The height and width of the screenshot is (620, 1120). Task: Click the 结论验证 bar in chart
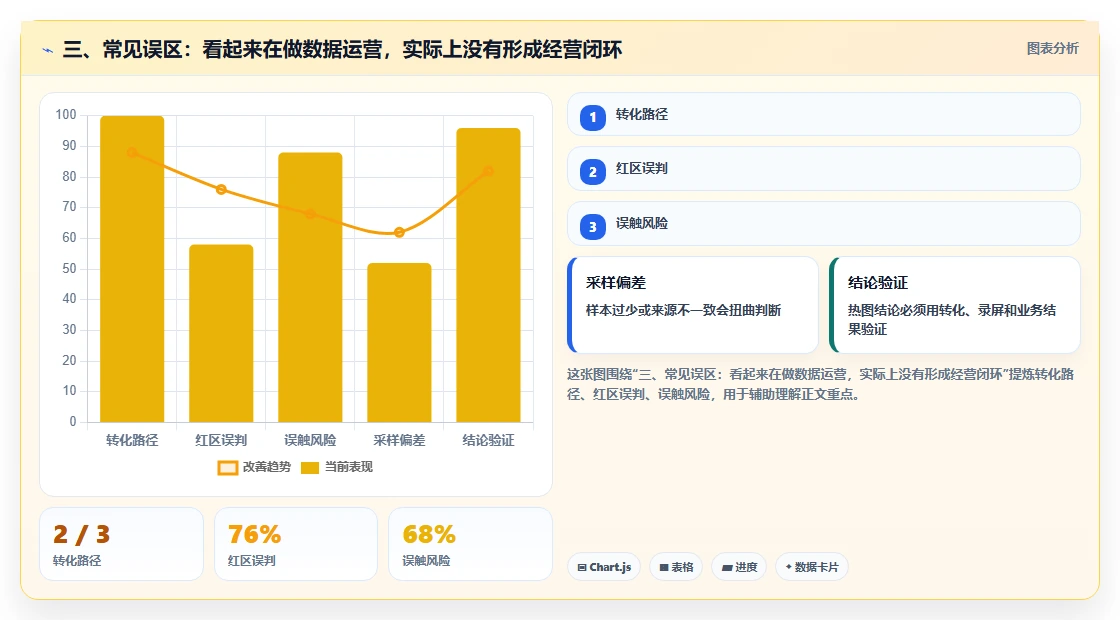489,275
